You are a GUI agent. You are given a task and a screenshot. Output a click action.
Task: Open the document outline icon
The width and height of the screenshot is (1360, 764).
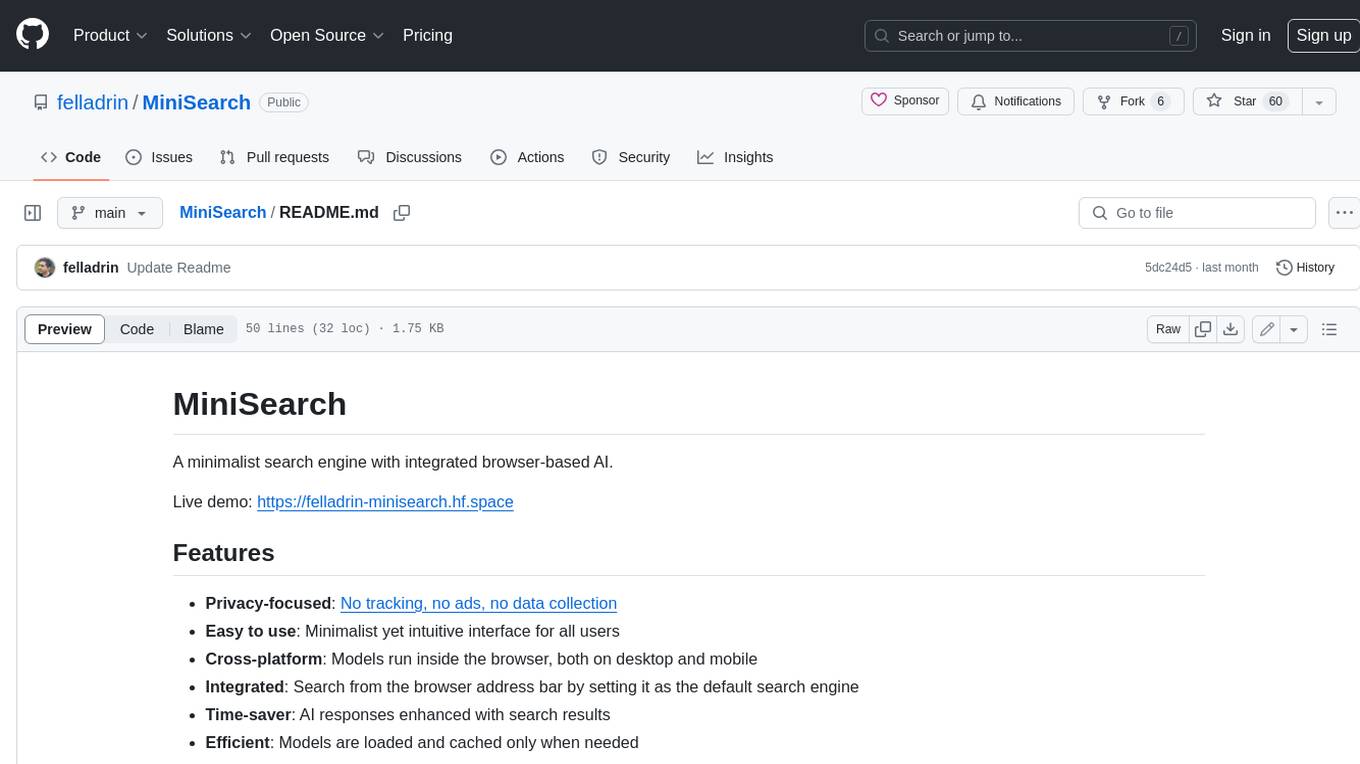coord(1329,329)
